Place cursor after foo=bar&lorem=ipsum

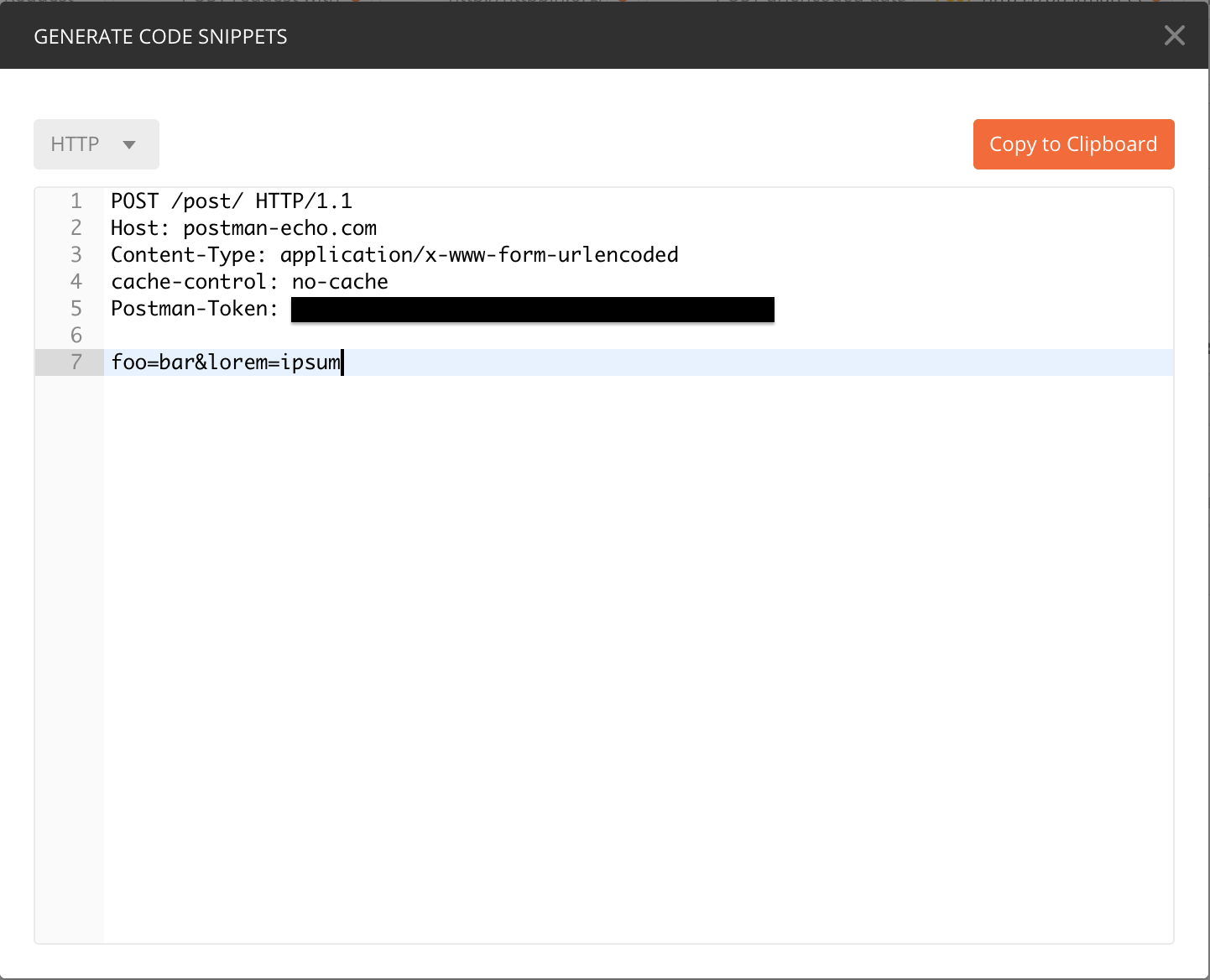pos(342,362)
